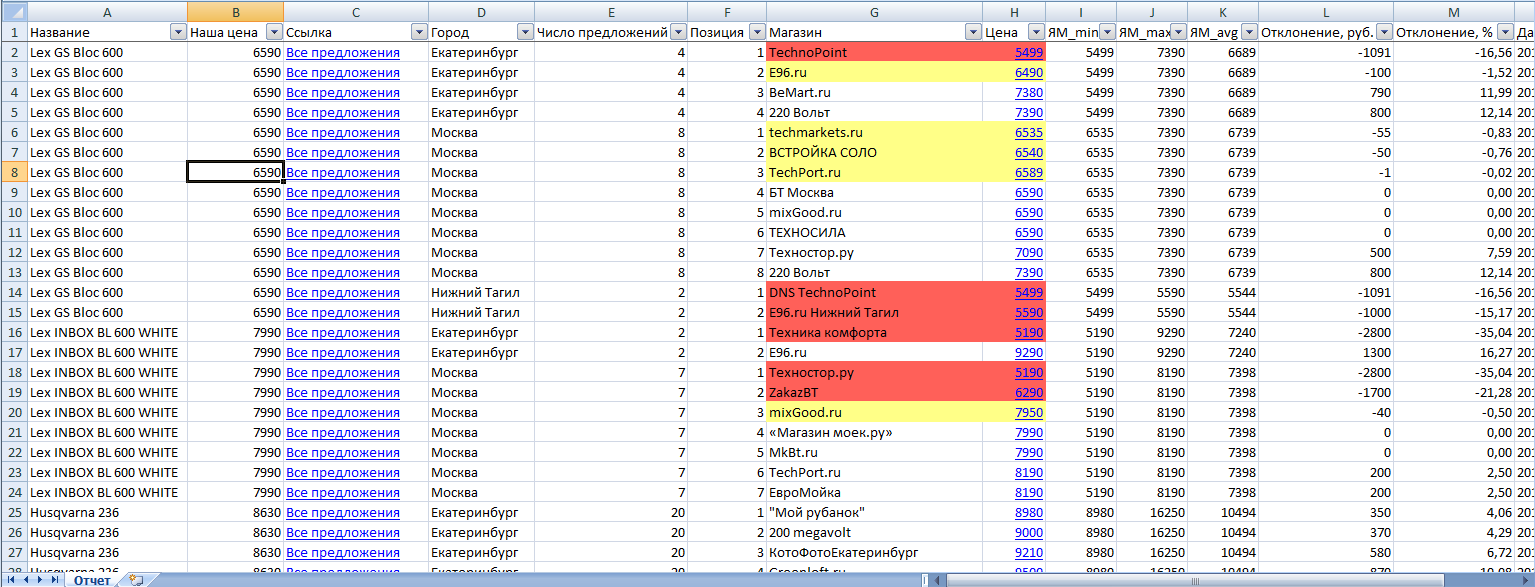Follow price link 6589 for TechPort.ru row 8
The height and width of the screenshot is (587, 1535).
[x=1029, y=172]
